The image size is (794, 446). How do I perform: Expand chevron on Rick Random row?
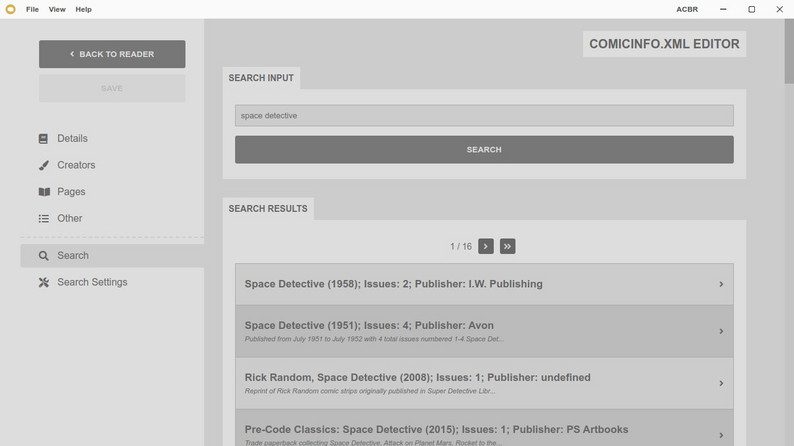pos(721,383)
